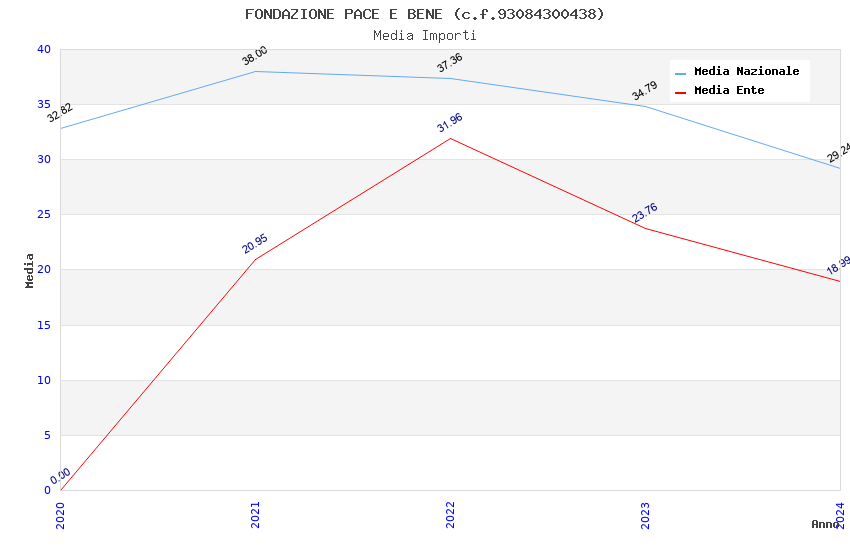The height and width of the screenshot is (550, 850).
Task: Select the 2021 year label on x-axis
Action: pos(255,514)
